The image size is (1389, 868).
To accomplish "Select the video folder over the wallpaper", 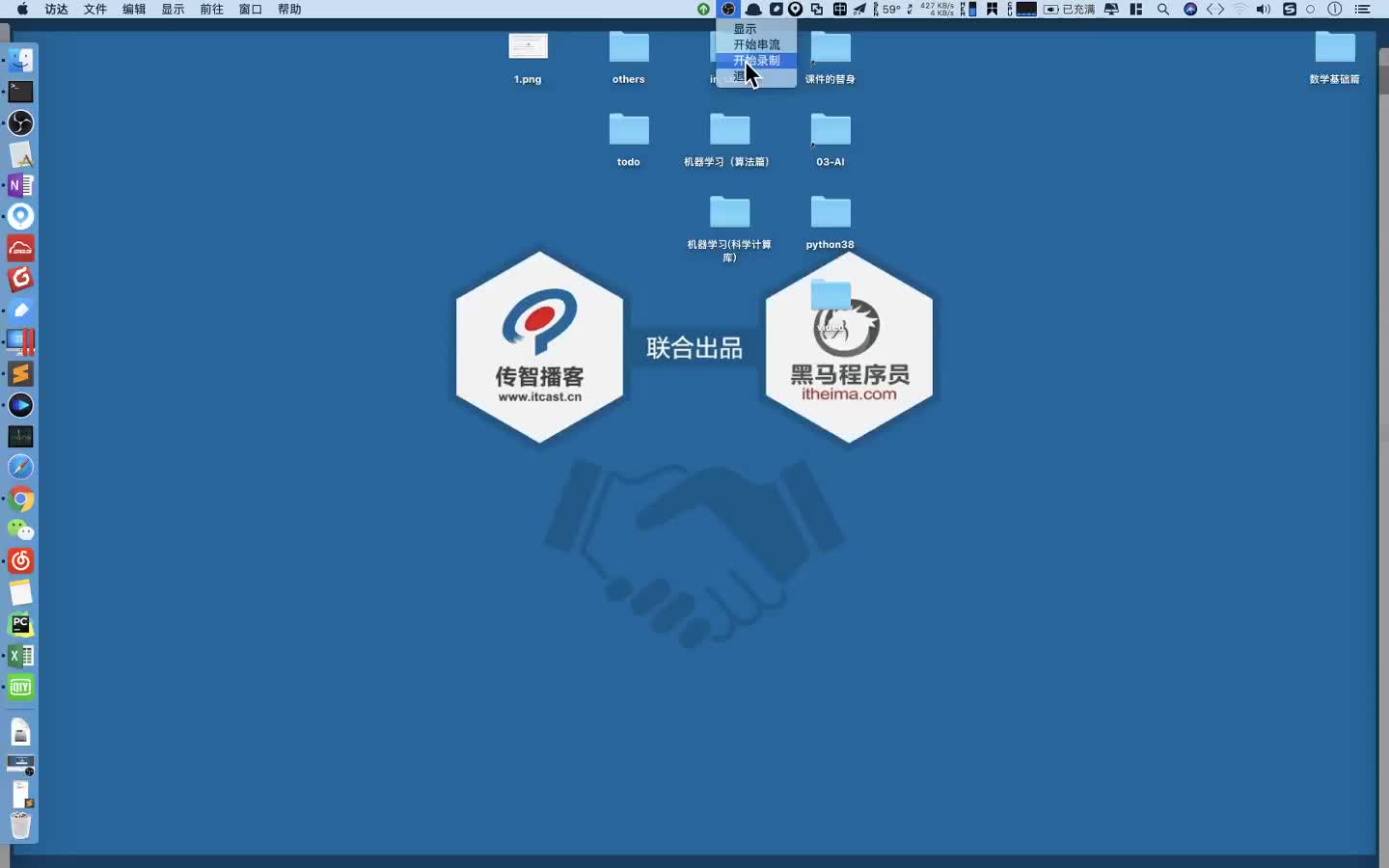I will coord(831,304).
